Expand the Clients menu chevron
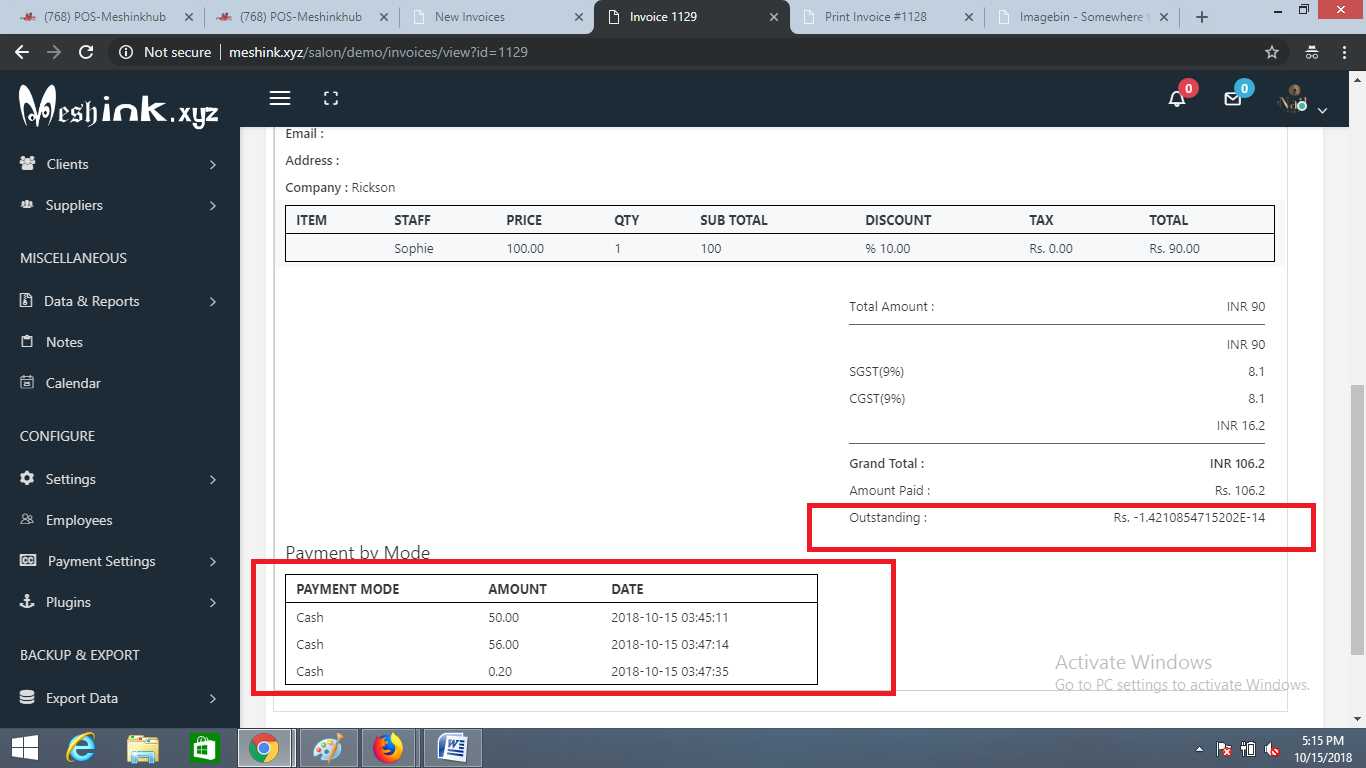Image resolution: width=1366 pixels, height=768 pixels. click(213, 164)
